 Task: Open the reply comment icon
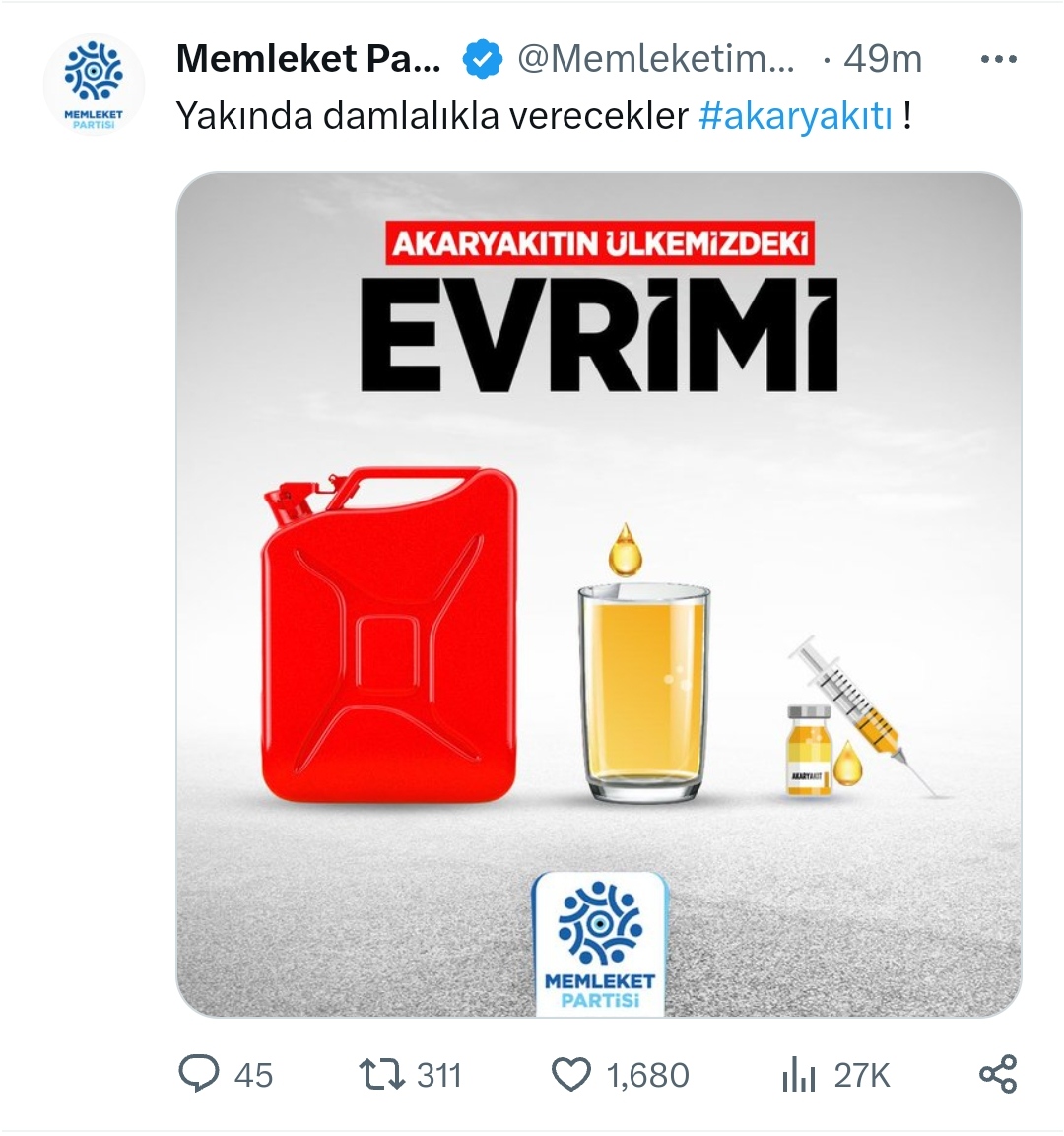coord(198,1074)
